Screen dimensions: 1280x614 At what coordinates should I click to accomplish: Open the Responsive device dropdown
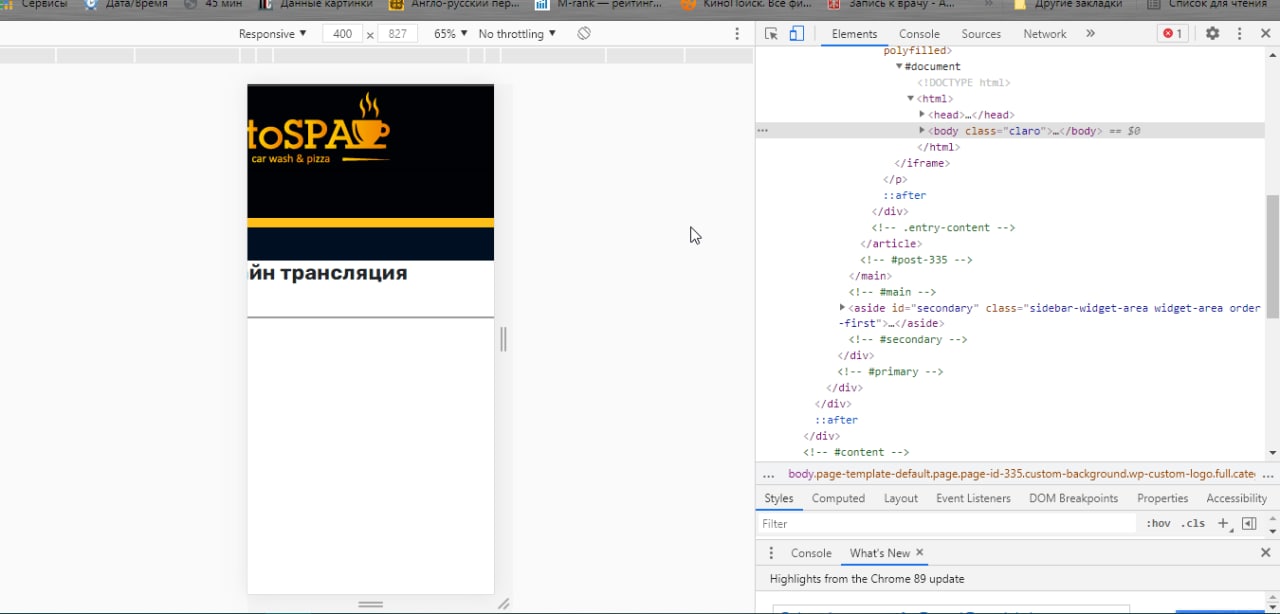click(x=272, y=33)
